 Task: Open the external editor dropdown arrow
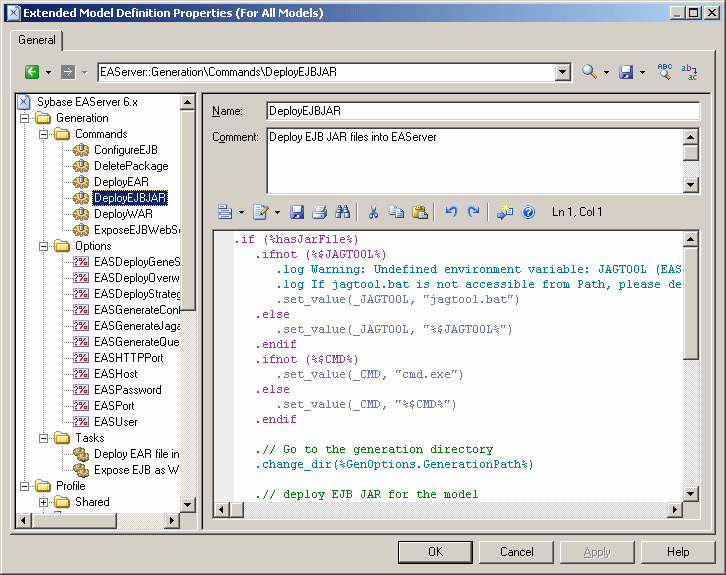coord(277,212)
